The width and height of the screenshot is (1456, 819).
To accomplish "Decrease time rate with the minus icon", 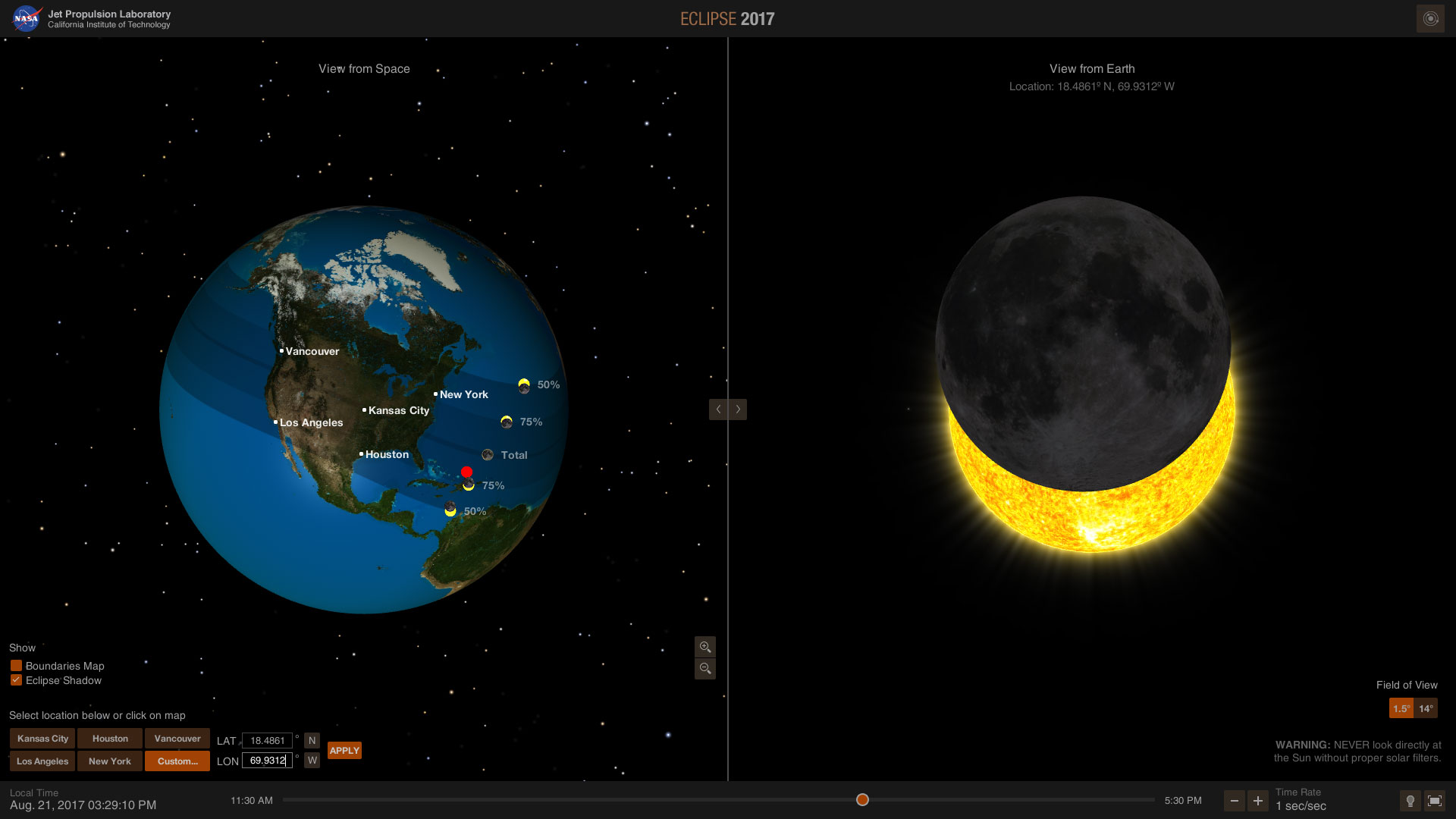I will [x=1235, y=800].
